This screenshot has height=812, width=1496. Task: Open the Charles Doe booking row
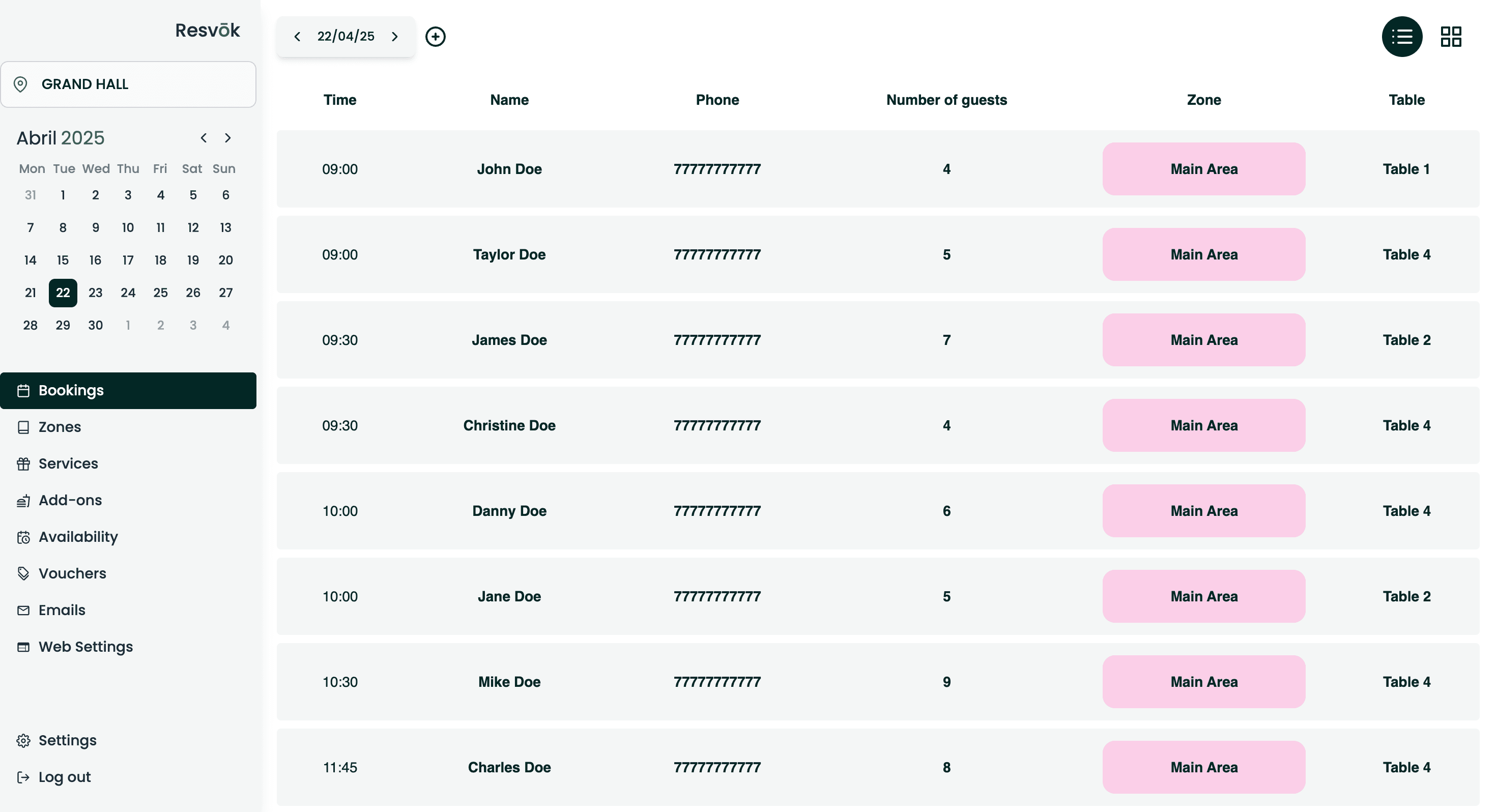pyautogui.click(x=509, y=767)
